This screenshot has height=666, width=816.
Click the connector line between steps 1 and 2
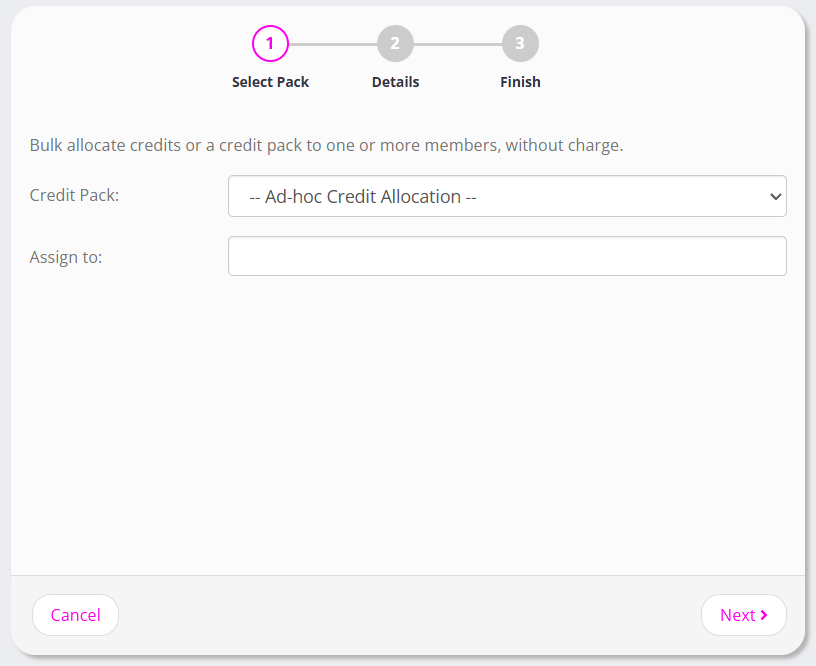pos(332,44)
